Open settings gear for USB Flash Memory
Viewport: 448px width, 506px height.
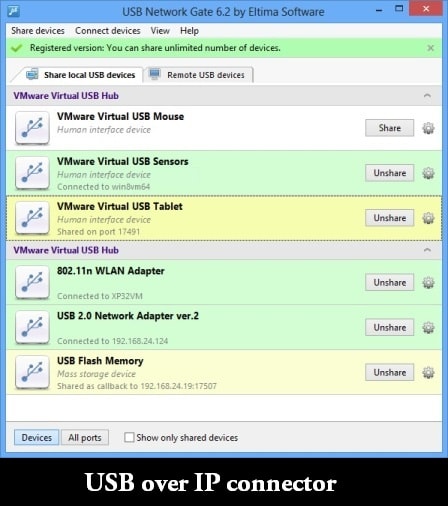coord(428,372)
